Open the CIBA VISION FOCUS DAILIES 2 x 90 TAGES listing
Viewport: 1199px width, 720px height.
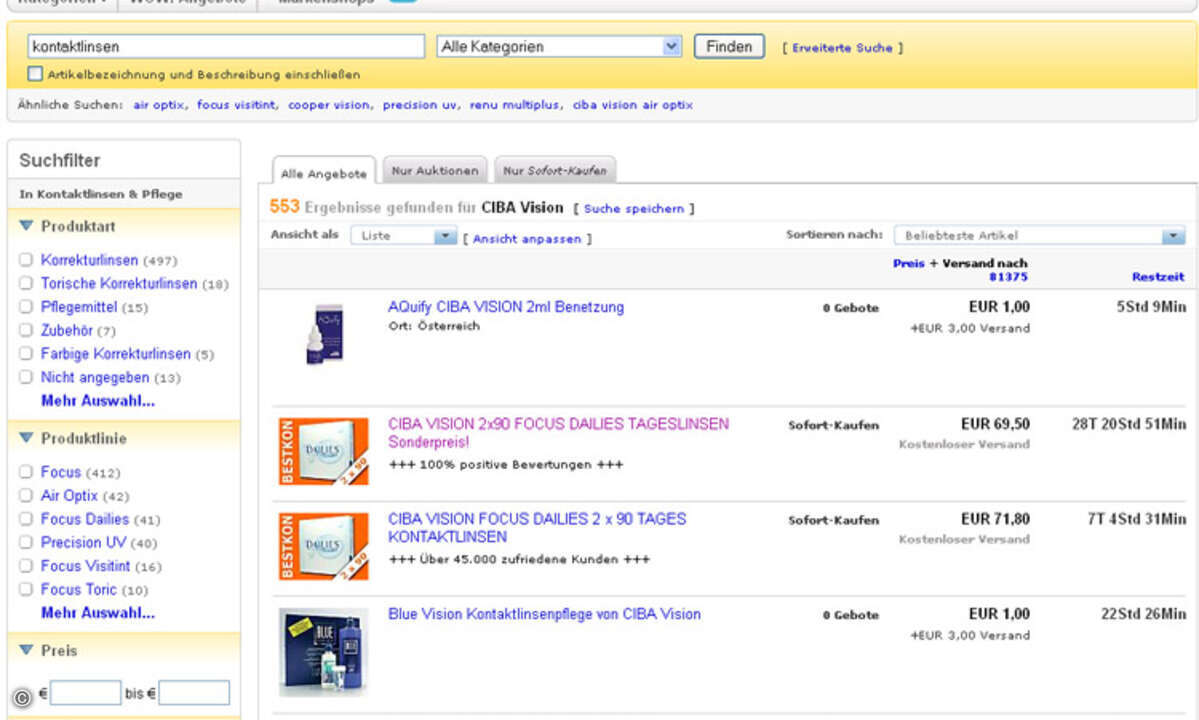click(537, 527)
